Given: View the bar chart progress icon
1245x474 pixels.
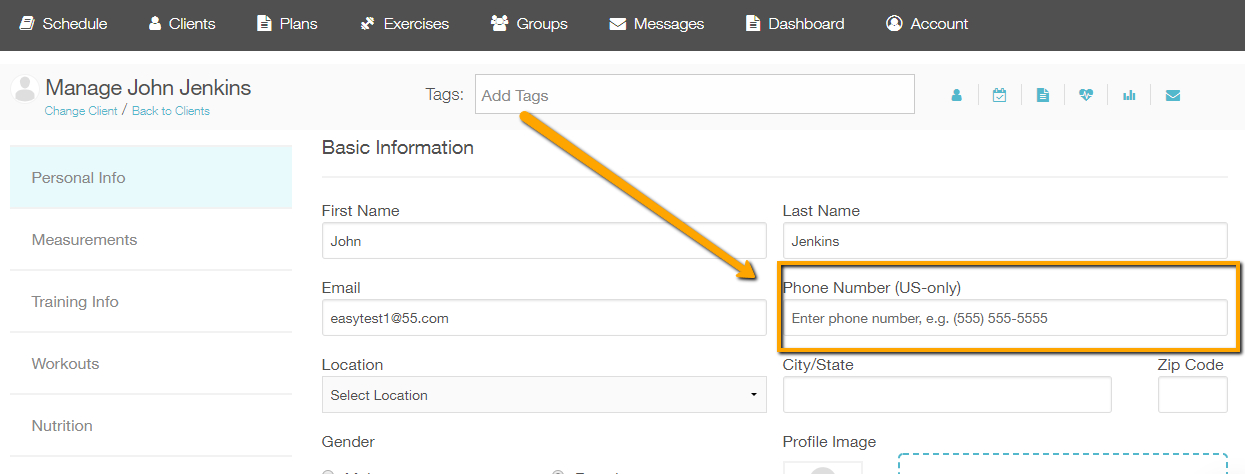Looking at the screenshot, I should tap(1129, 95).
